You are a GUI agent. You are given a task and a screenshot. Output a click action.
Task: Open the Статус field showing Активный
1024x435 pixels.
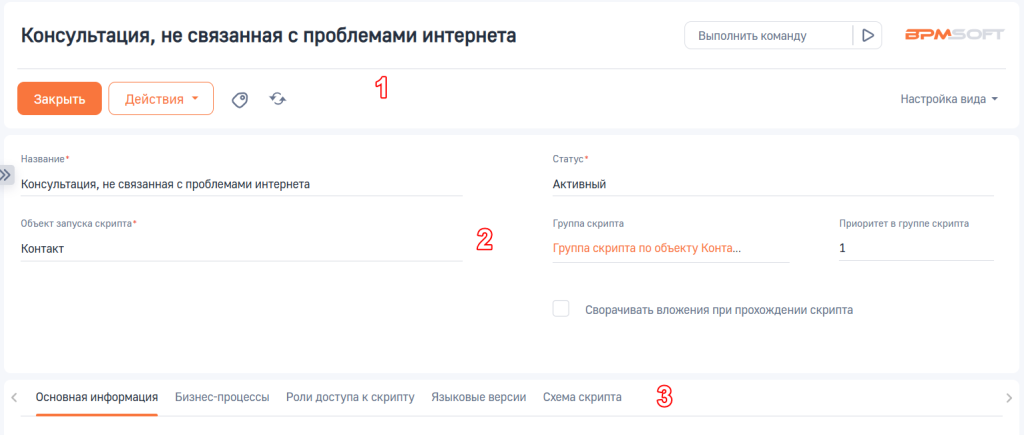click(x=773, y=184)
